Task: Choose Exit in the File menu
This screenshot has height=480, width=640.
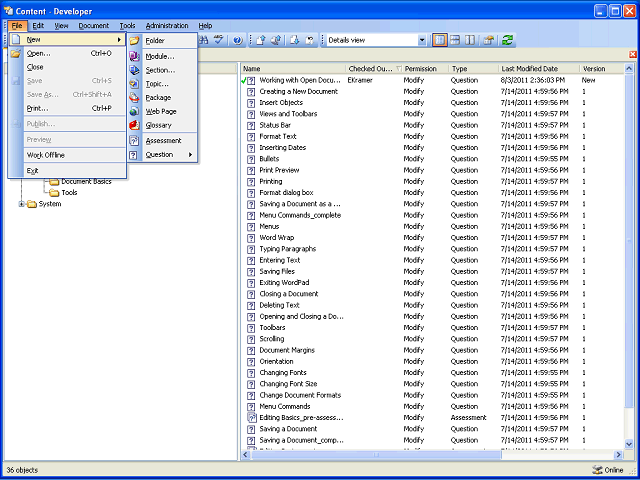Action: (x=67, y=171)
